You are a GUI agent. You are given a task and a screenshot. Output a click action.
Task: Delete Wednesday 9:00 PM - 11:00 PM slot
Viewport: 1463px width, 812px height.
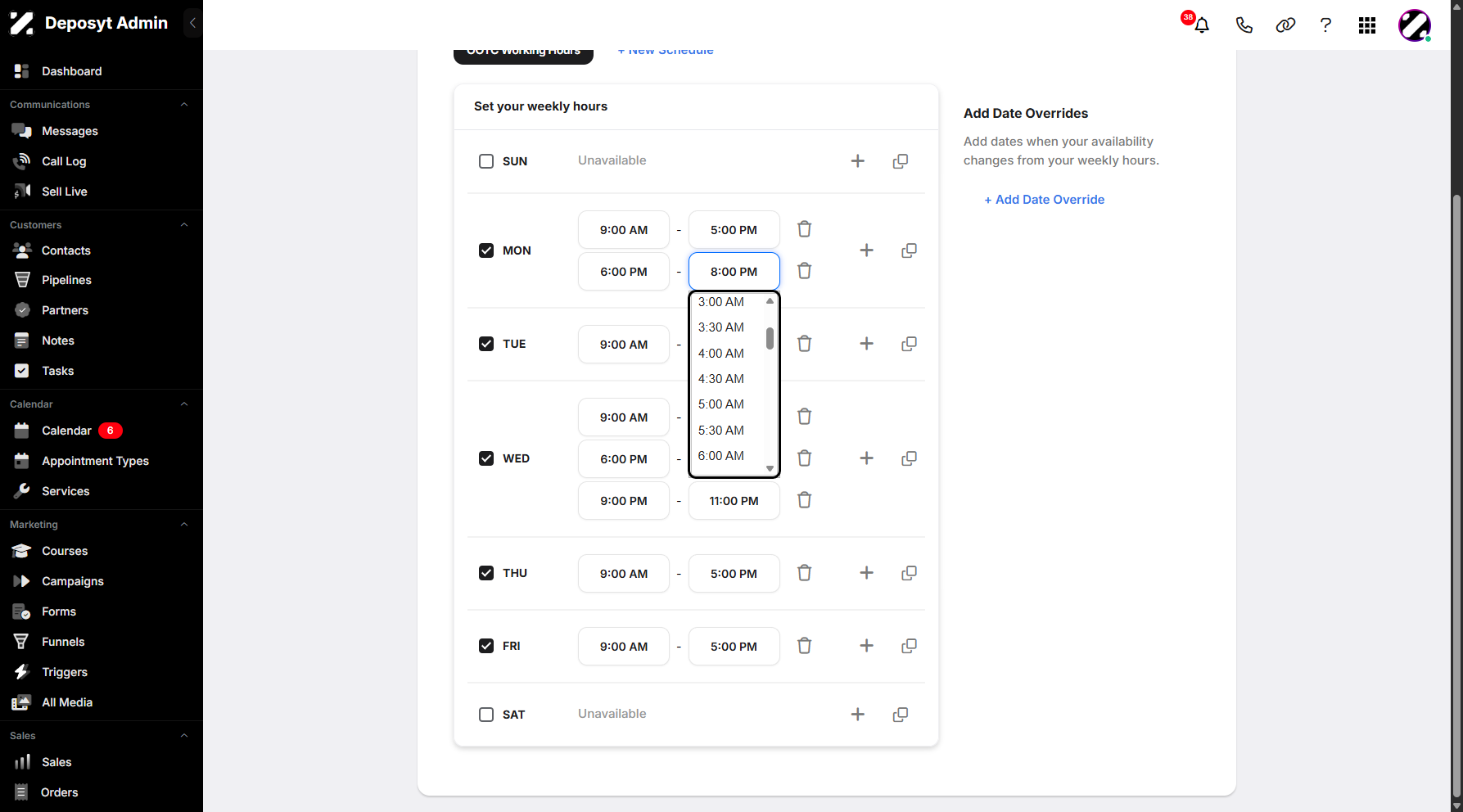point(805,500)
